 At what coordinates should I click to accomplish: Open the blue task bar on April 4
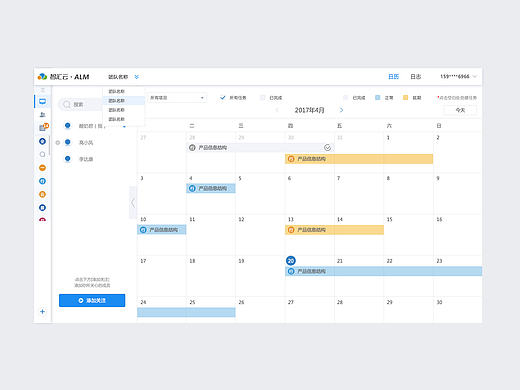click(x=211, y=189)
